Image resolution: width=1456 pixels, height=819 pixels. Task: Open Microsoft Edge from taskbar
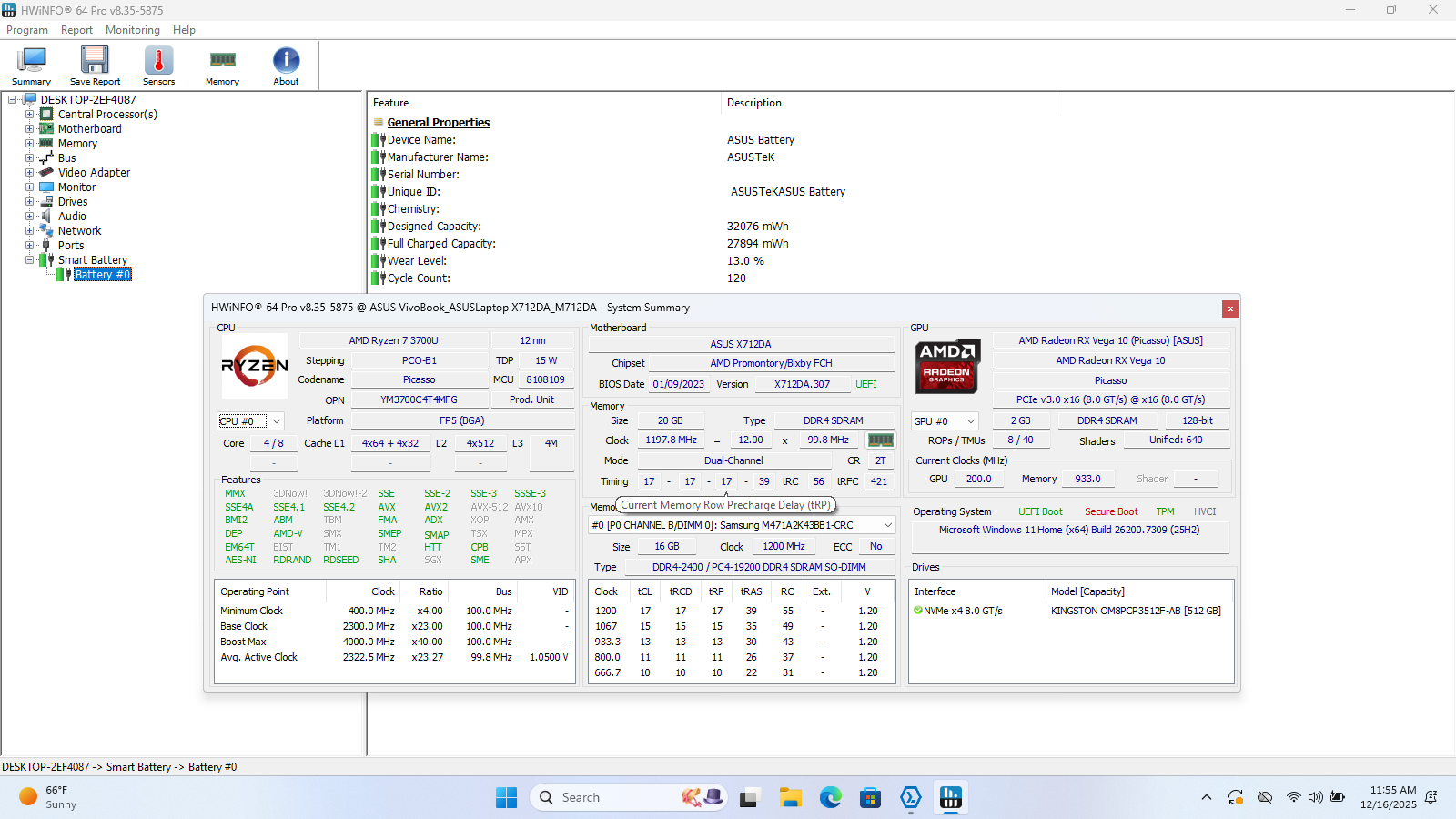[830, 798]
